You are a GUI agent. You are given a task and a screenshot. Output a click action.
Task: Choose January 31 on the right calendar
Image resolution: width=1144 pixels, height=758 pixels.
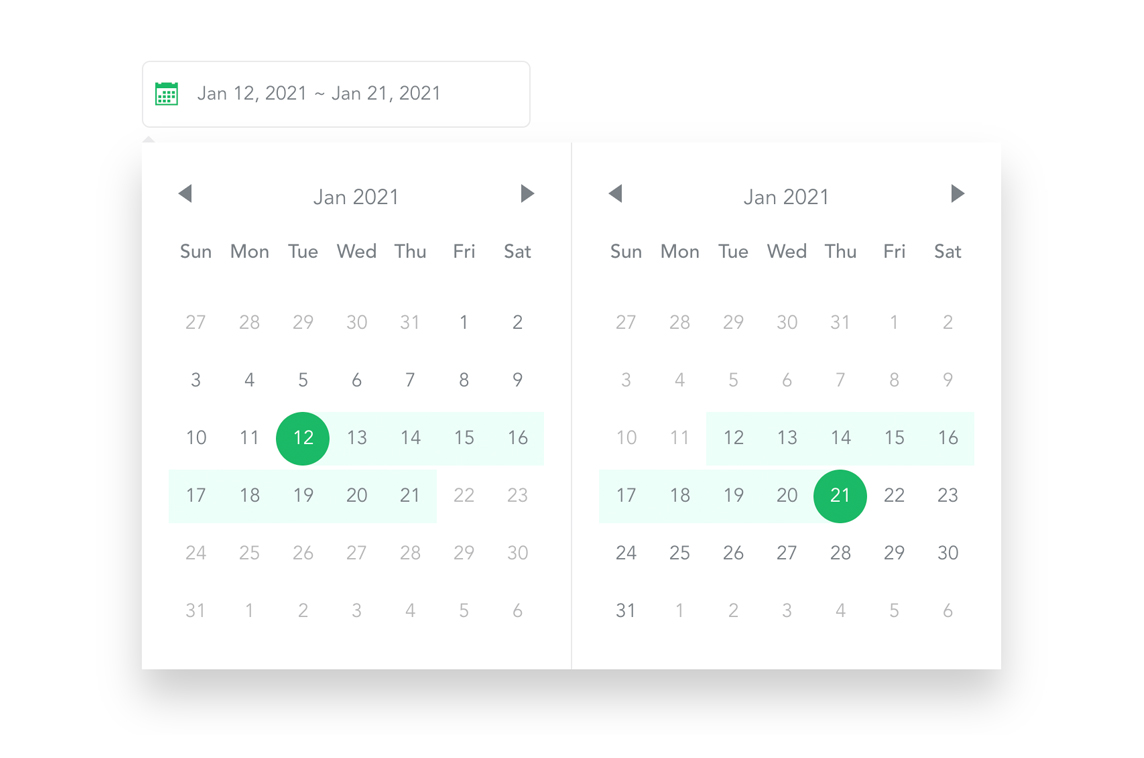pos(626,610)
